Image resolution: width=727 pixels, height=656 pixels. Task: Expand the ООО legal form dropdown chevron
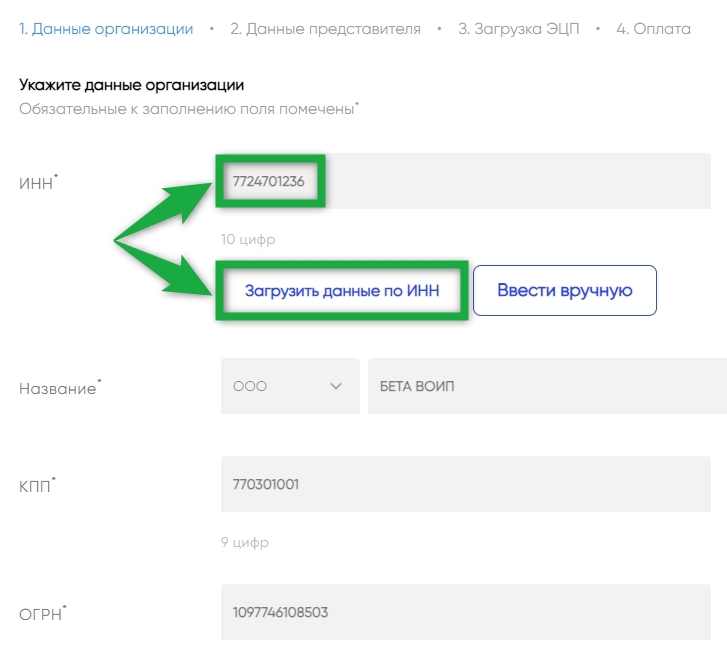pos(336,386)
